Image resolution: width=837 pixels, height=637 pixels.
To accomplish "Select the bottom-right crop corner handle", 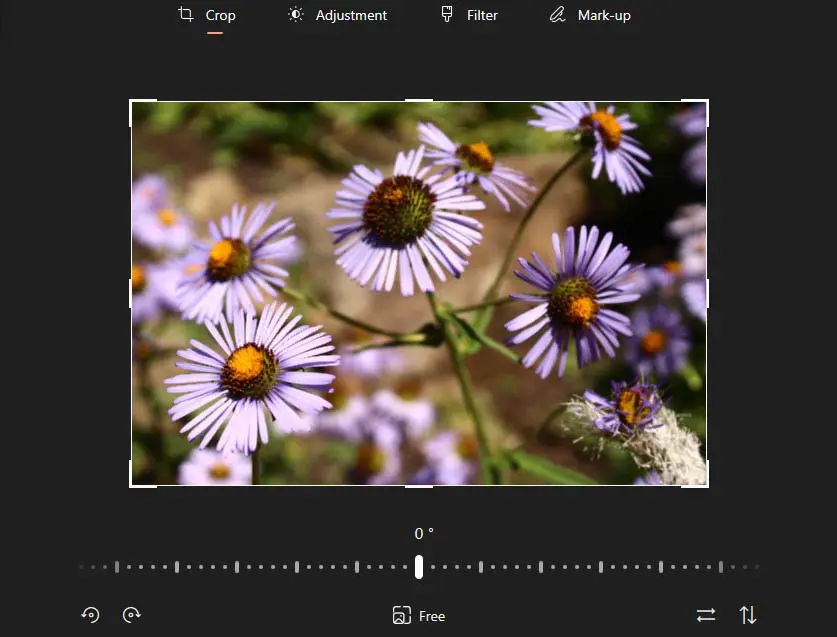I will pos(706,485).
